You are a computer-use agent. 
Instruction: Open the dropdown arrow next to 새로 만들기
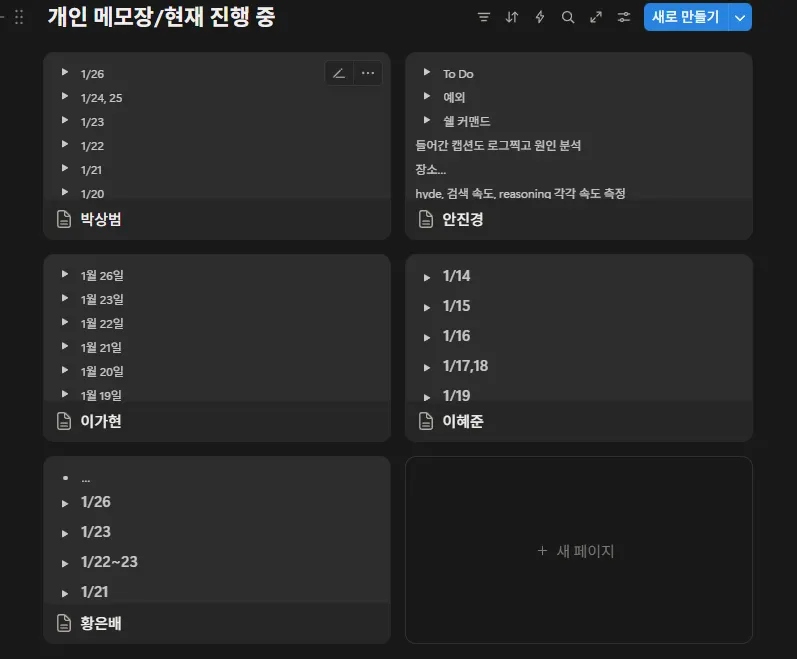(x=740, y=17)
